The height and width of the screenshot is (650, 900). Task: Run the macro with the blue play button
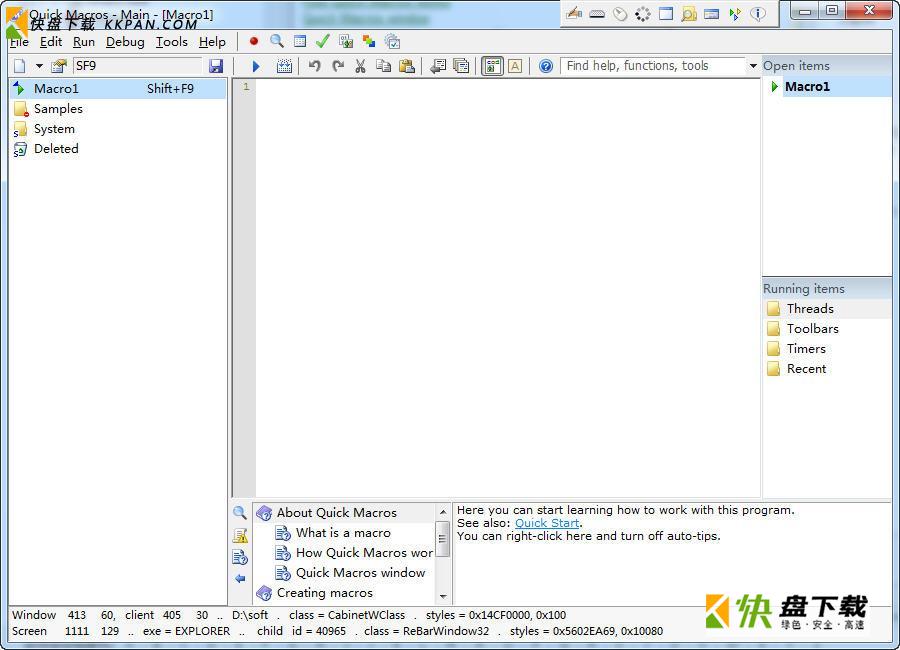pos(256,66)
